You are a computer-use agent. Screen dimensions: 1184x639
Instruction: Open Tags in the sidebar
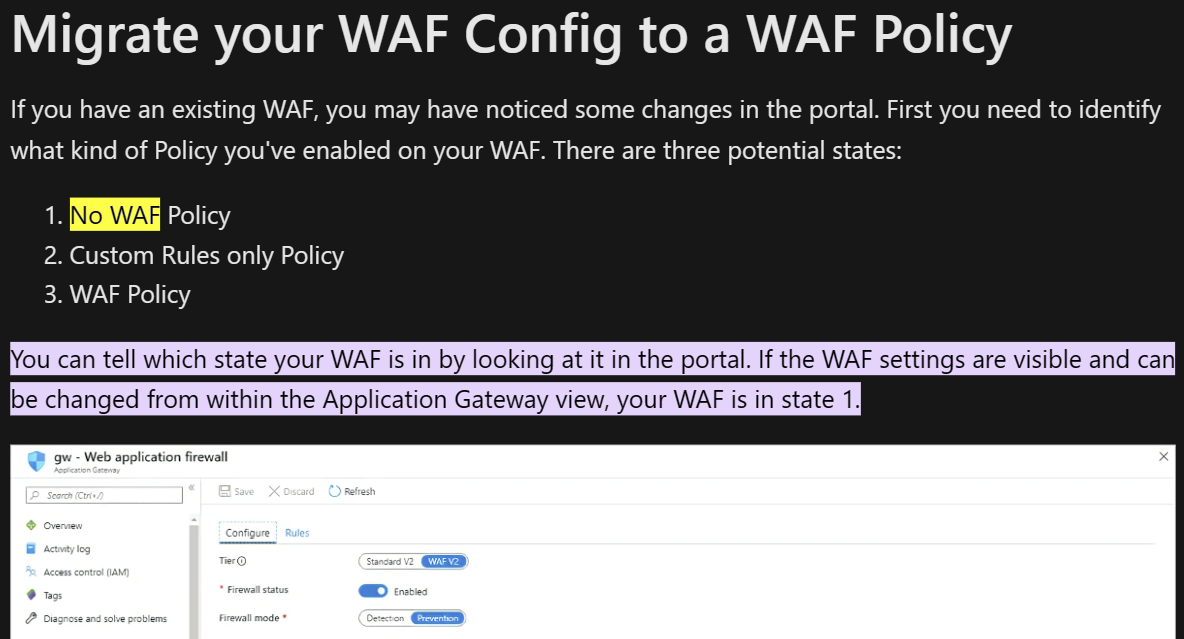click(x=53, y=596)
